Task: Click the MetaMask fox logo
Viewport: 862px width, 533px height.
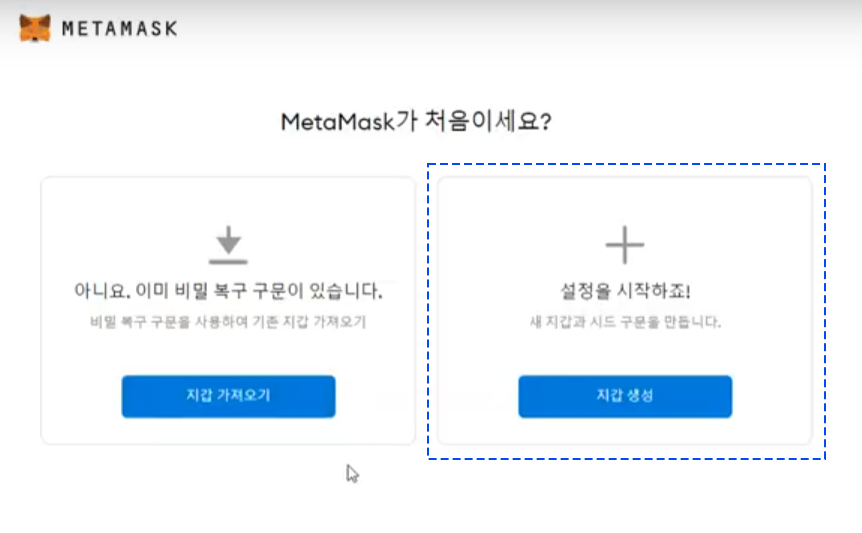Action: click(35, 27)
